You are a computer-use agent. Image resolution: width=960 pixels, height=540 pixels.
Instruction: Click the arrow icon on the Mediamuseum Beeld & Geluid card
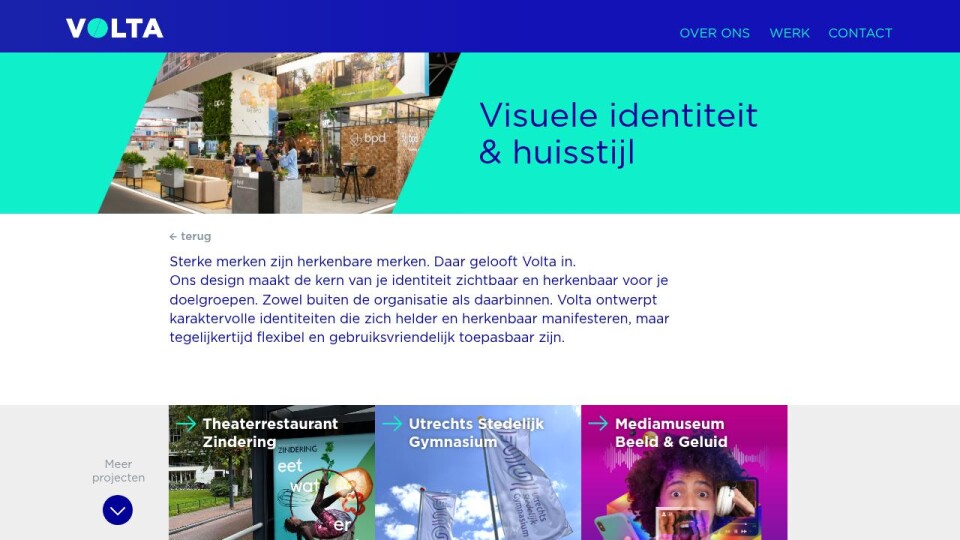(598, 424)
